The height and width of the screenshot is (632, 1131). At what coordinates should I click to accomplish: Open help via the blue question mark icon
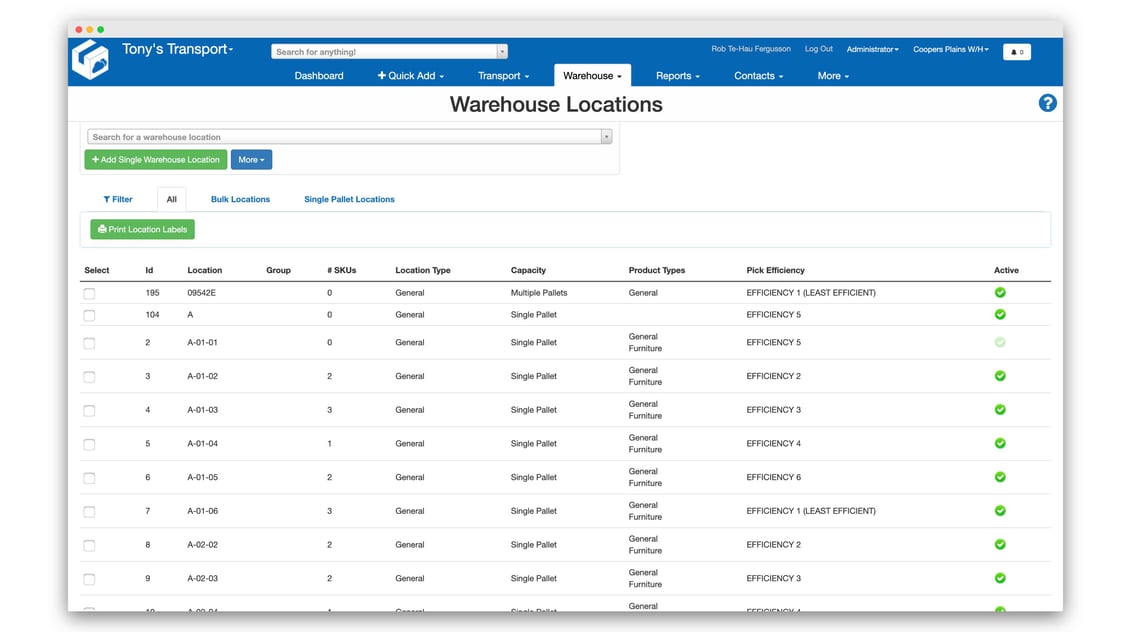[1047, 103]
